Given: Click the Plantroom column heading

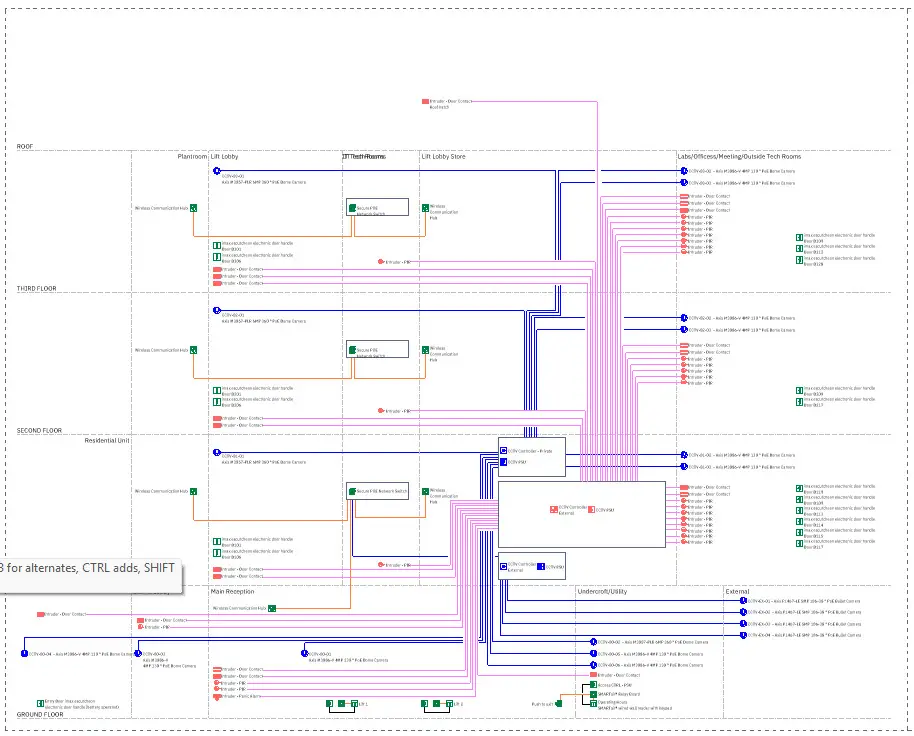Looking at the screenshot, I should tap(192, 157).
